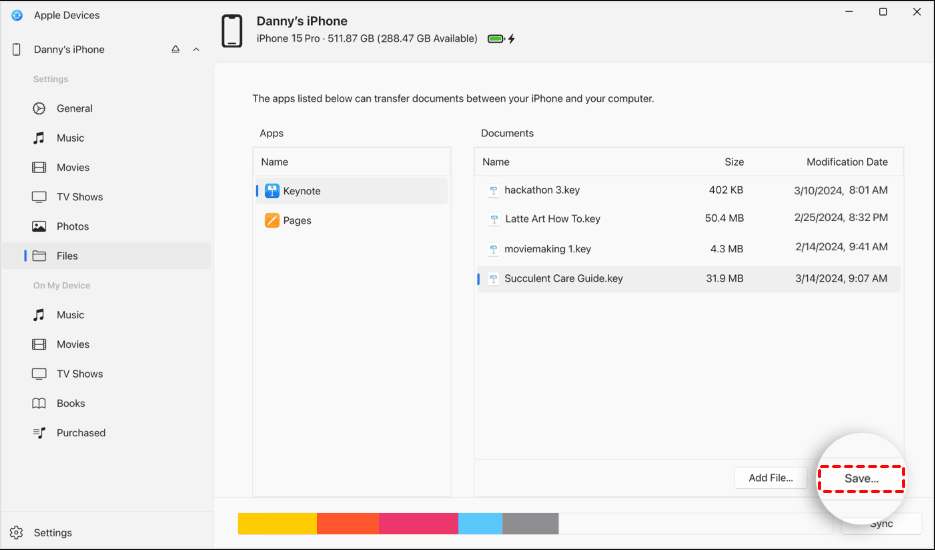
Task: Sort Apps by the Name column header
Action: tap(352, 162)
